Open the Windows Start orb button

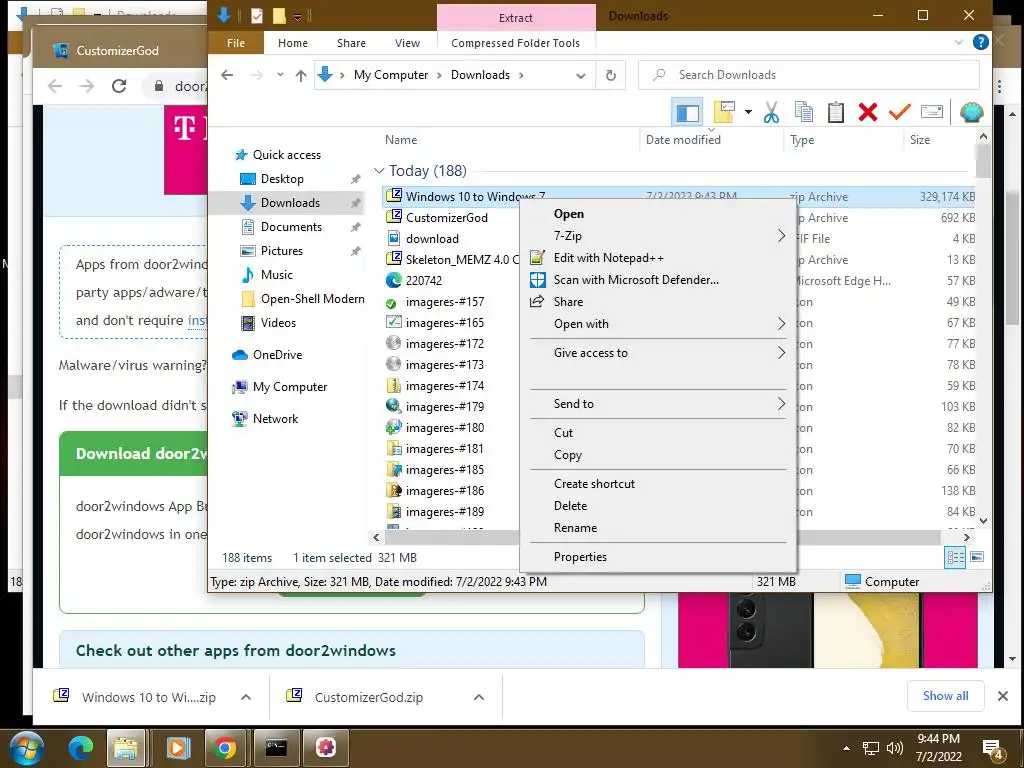pos(26,748)
